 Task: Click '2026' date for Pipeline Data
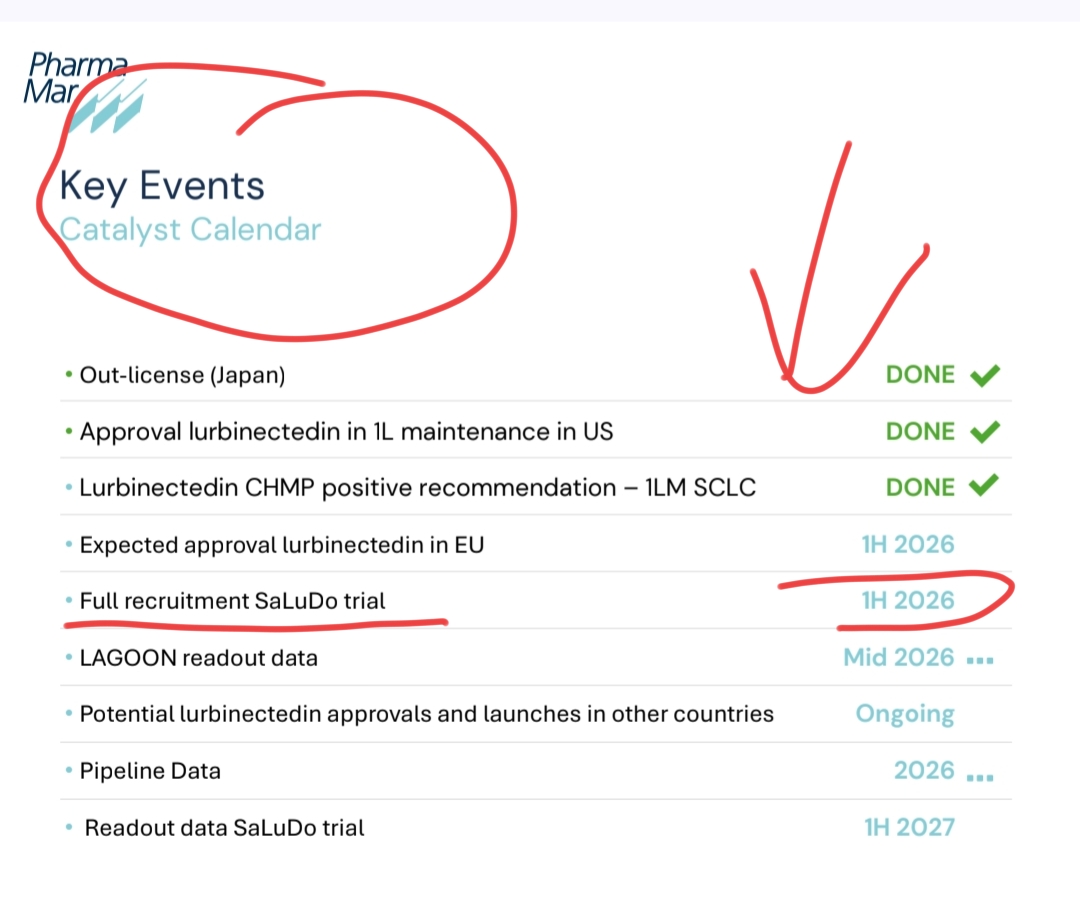pyautogui.click(x=924, y=770)
